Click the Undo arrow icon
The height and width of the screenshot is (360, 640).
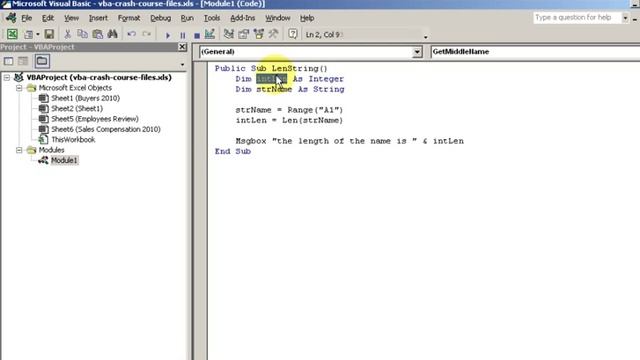tap(131, 34)
